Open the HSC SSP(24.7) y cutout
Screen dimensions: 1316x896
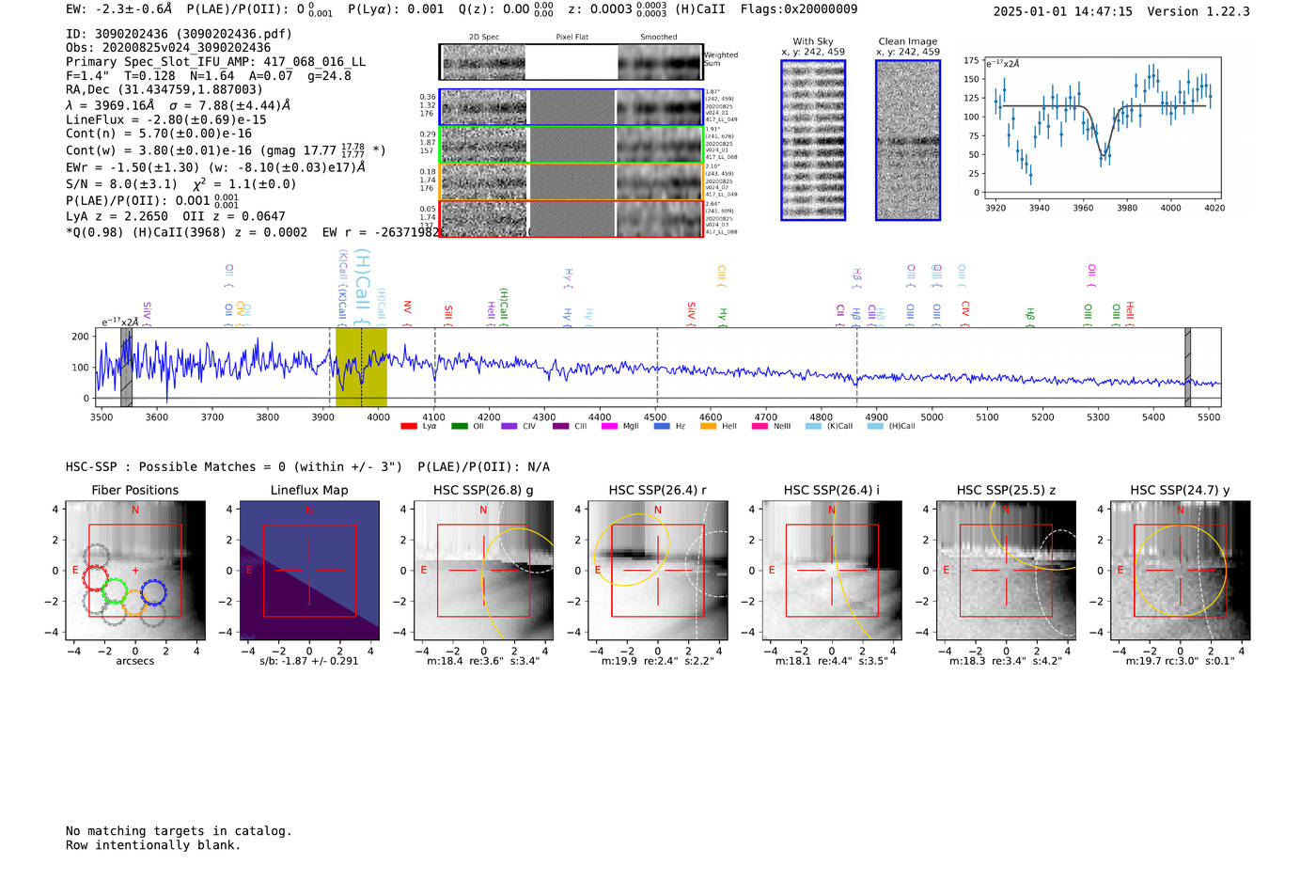pos(1181,570)
